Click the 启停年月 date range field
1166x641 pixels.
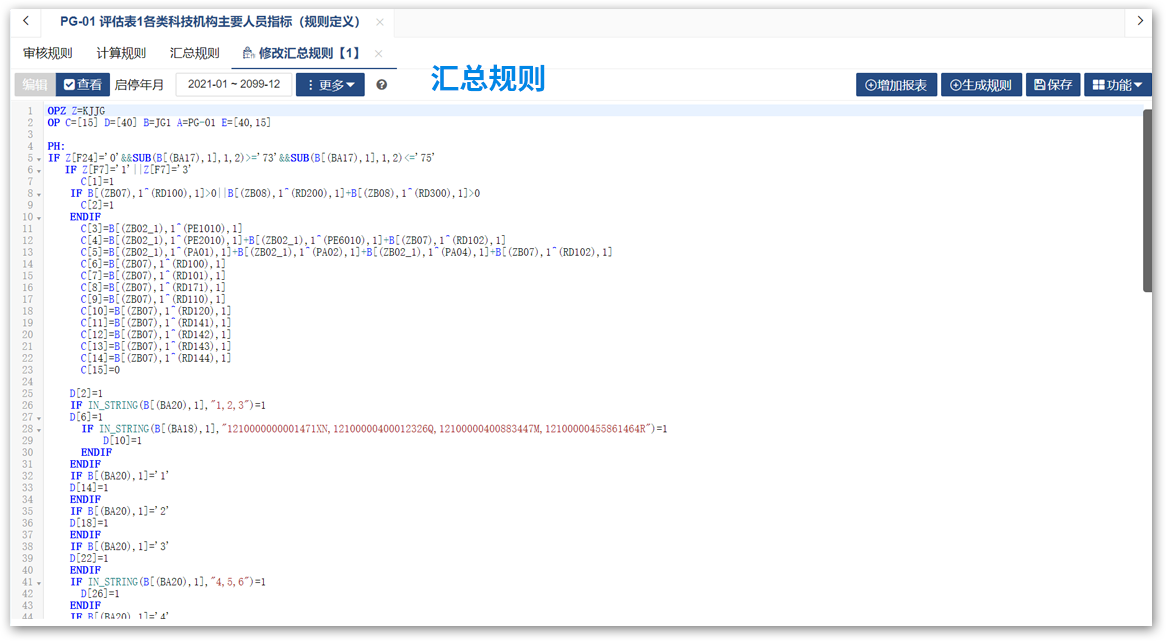click(x=234, y=85)
